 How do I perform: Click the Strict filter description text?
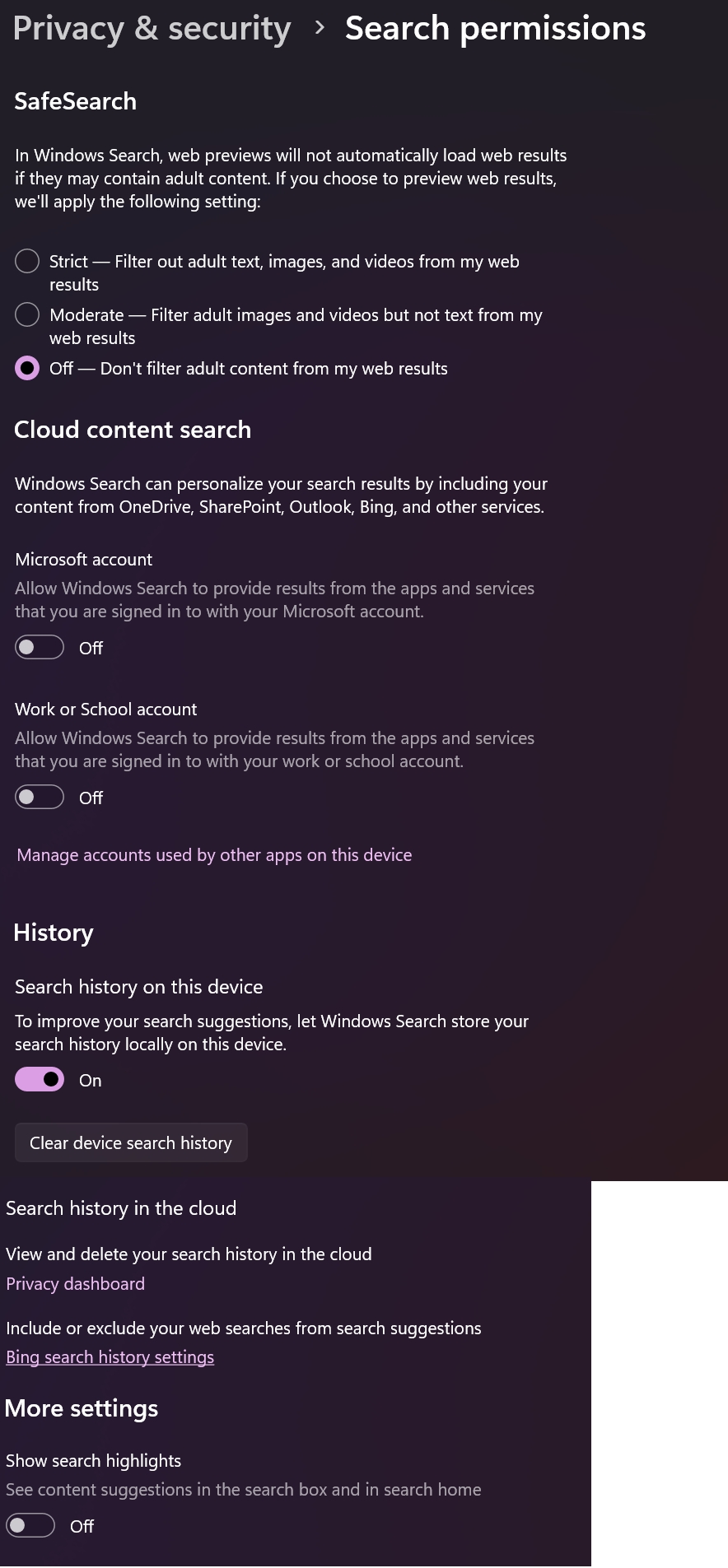click(284, 272)
